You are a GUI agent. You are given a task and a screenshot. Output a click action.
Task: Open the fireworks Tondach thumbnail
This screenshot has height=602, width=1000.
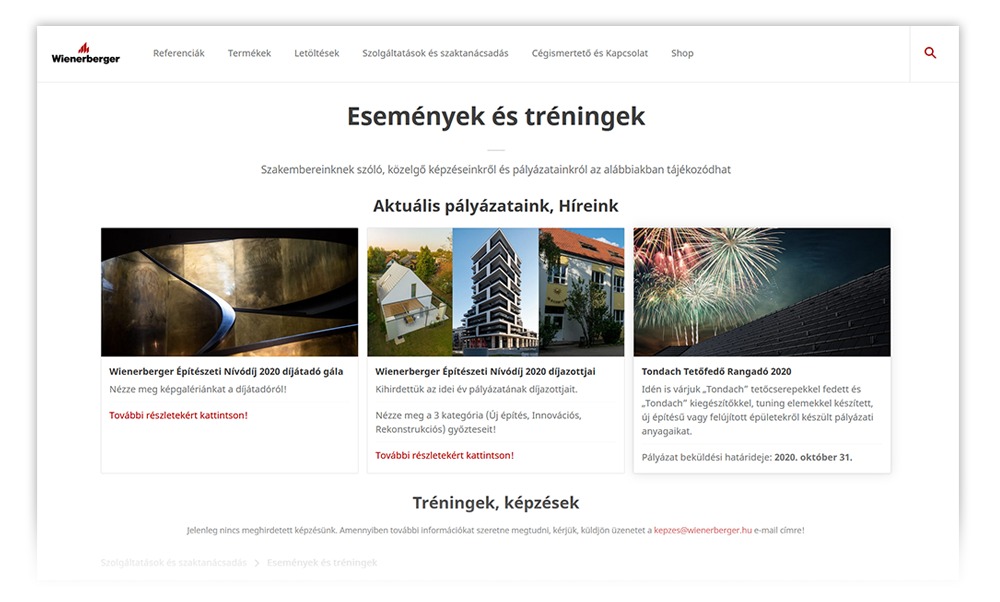click(x=762, y=292)
